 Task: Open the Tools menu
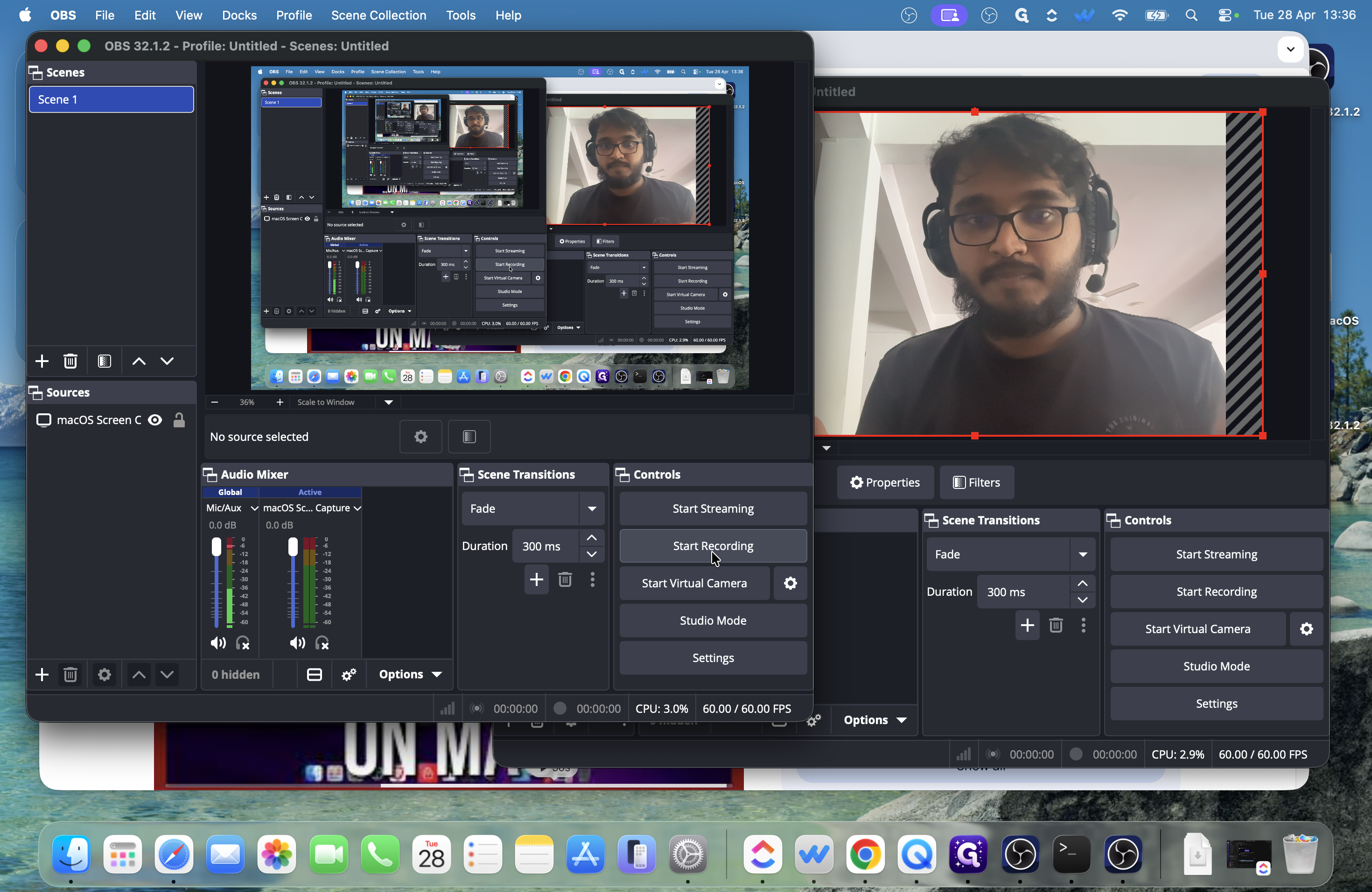461,15
